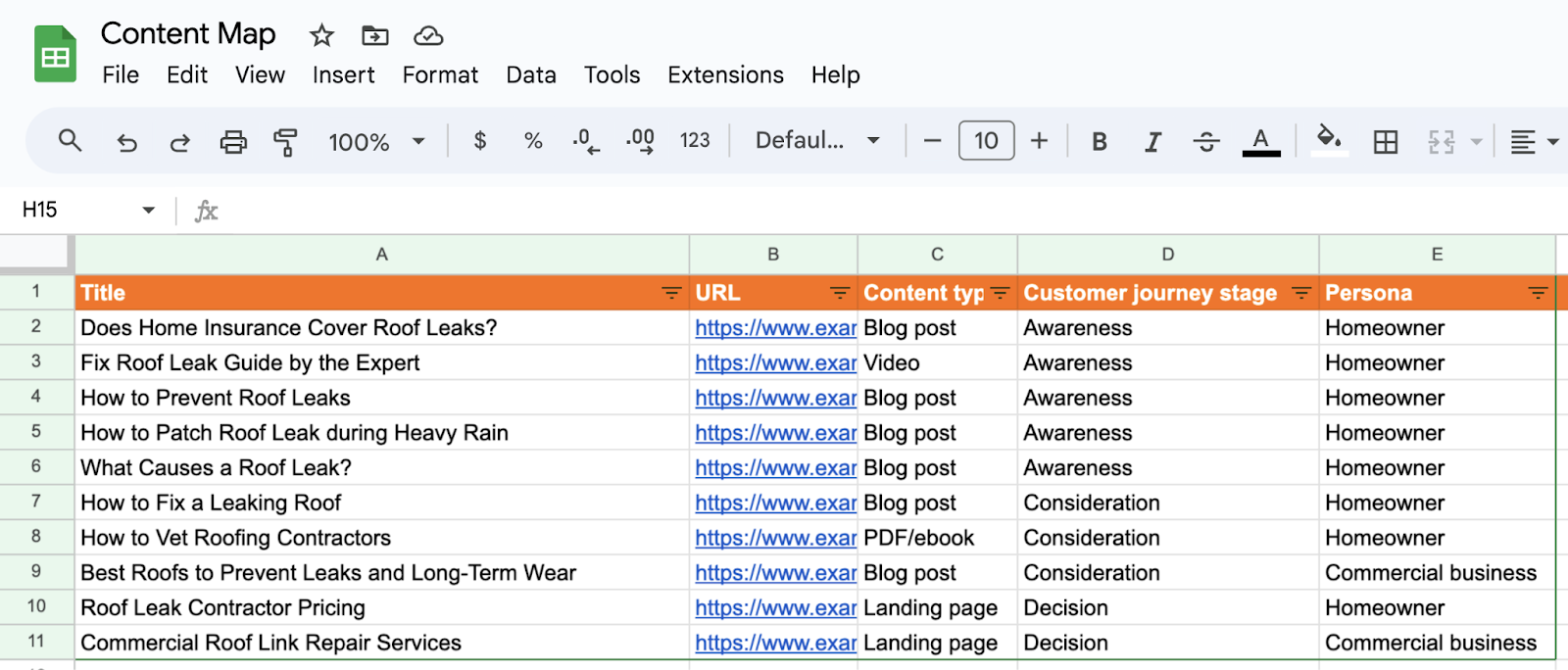1568x670 pixels.
Task: Toggle italic formatting
Action: tap(1153, 142)
